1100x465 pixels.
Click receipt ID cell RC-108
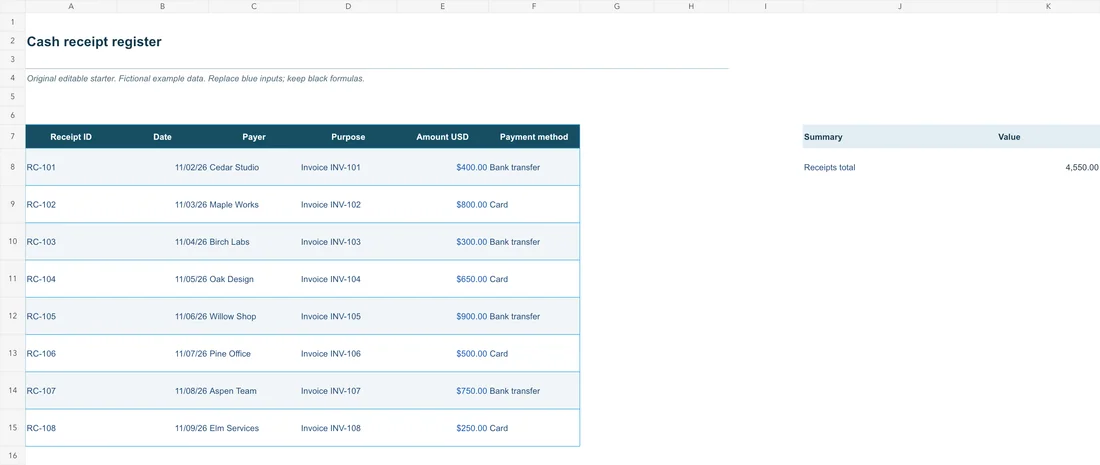coord(71,428)
